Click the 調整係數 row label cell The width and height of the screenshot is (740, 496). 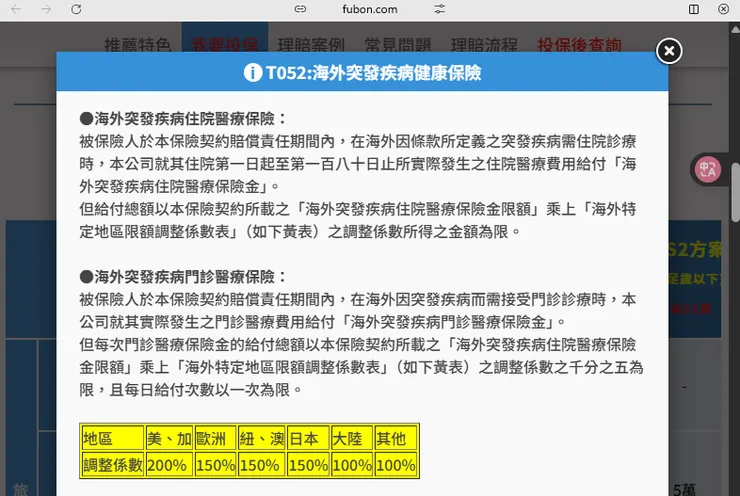(112, 465)
